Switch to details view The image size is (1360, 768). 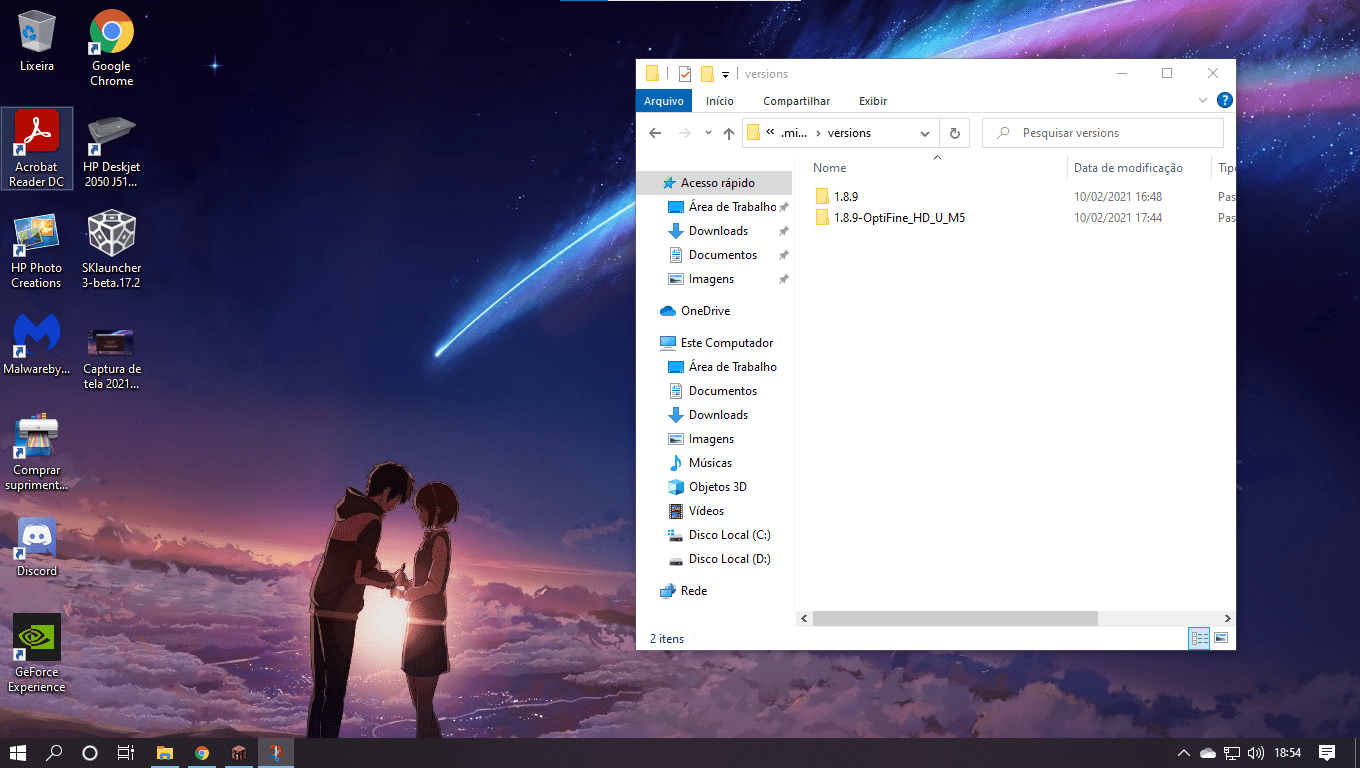1200,638
